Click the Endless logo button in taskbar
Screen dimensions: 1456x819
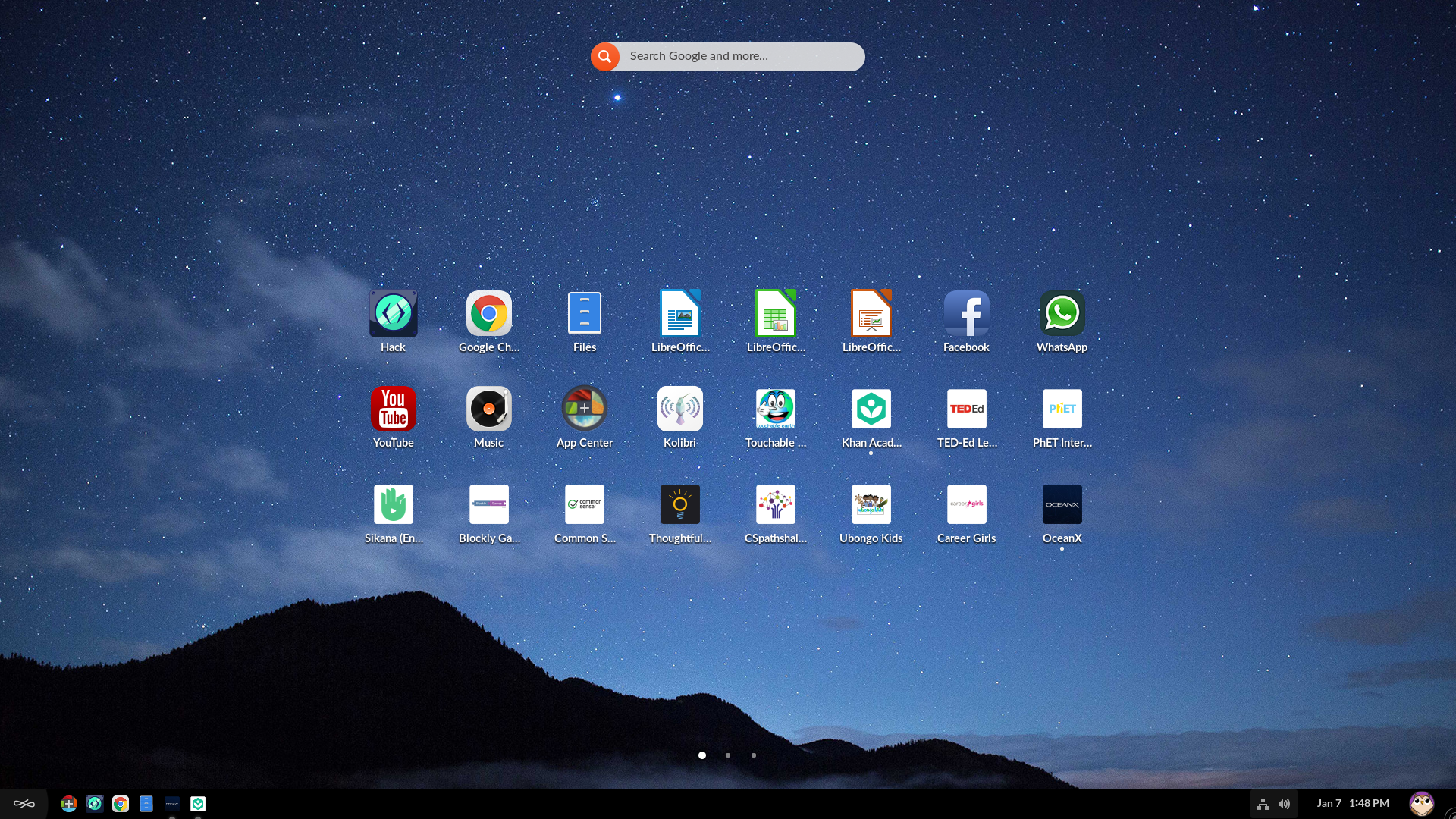click(24, 804)
